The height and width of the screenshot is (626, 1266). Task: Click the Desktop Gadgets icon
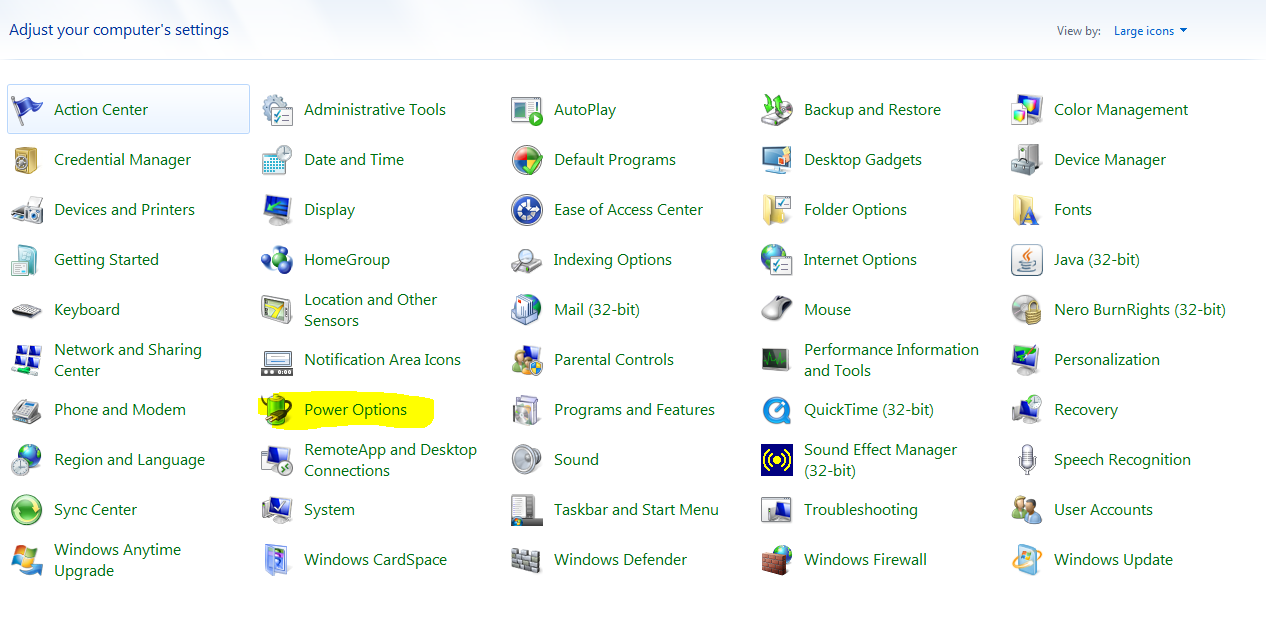[x=777, y=159]
